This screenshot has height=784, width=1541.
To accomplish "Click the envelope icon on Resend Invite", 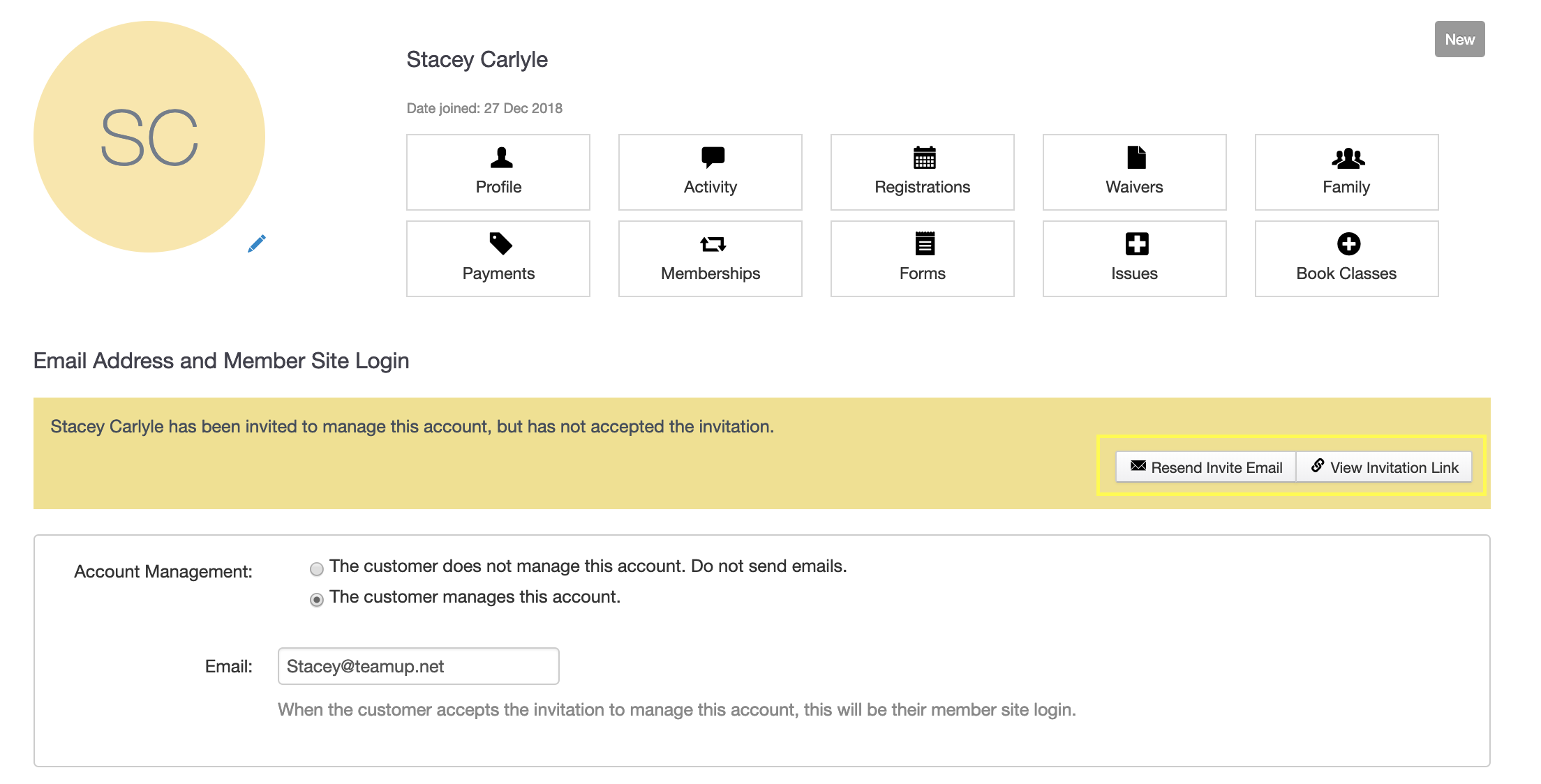I will (x=1138, y=466).
